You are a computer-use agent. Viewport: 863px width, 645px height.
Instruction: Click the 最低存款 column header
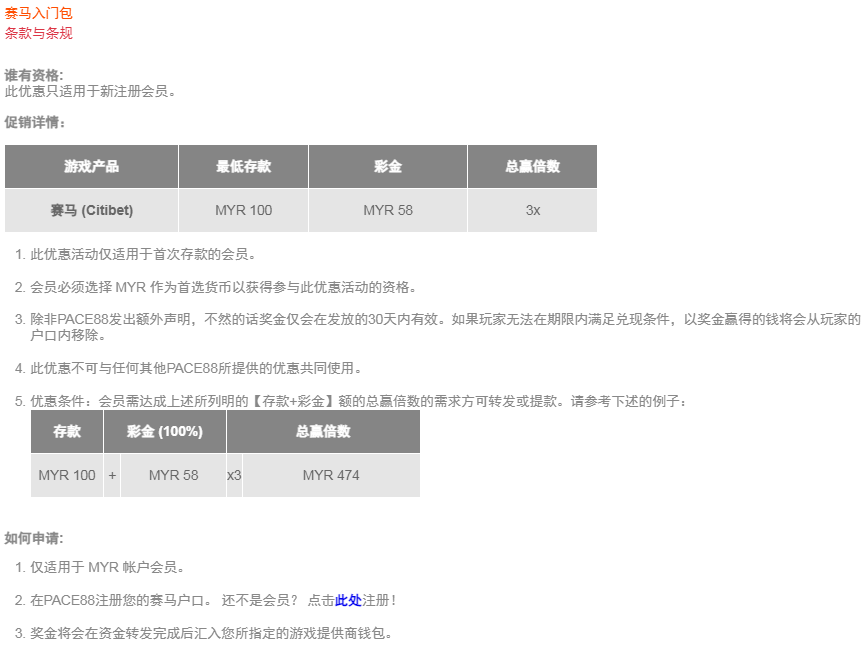pos(242,166)
